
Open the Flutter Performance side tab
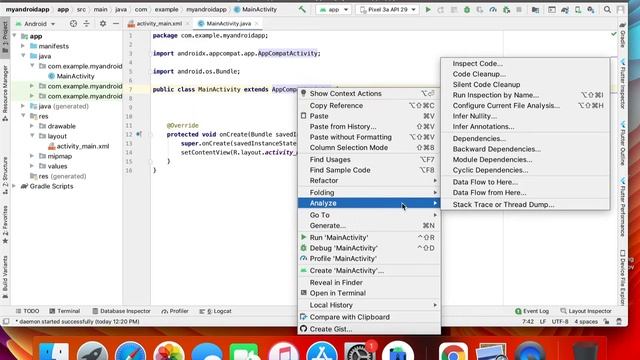pyautogui.click(x=622, y=207)
